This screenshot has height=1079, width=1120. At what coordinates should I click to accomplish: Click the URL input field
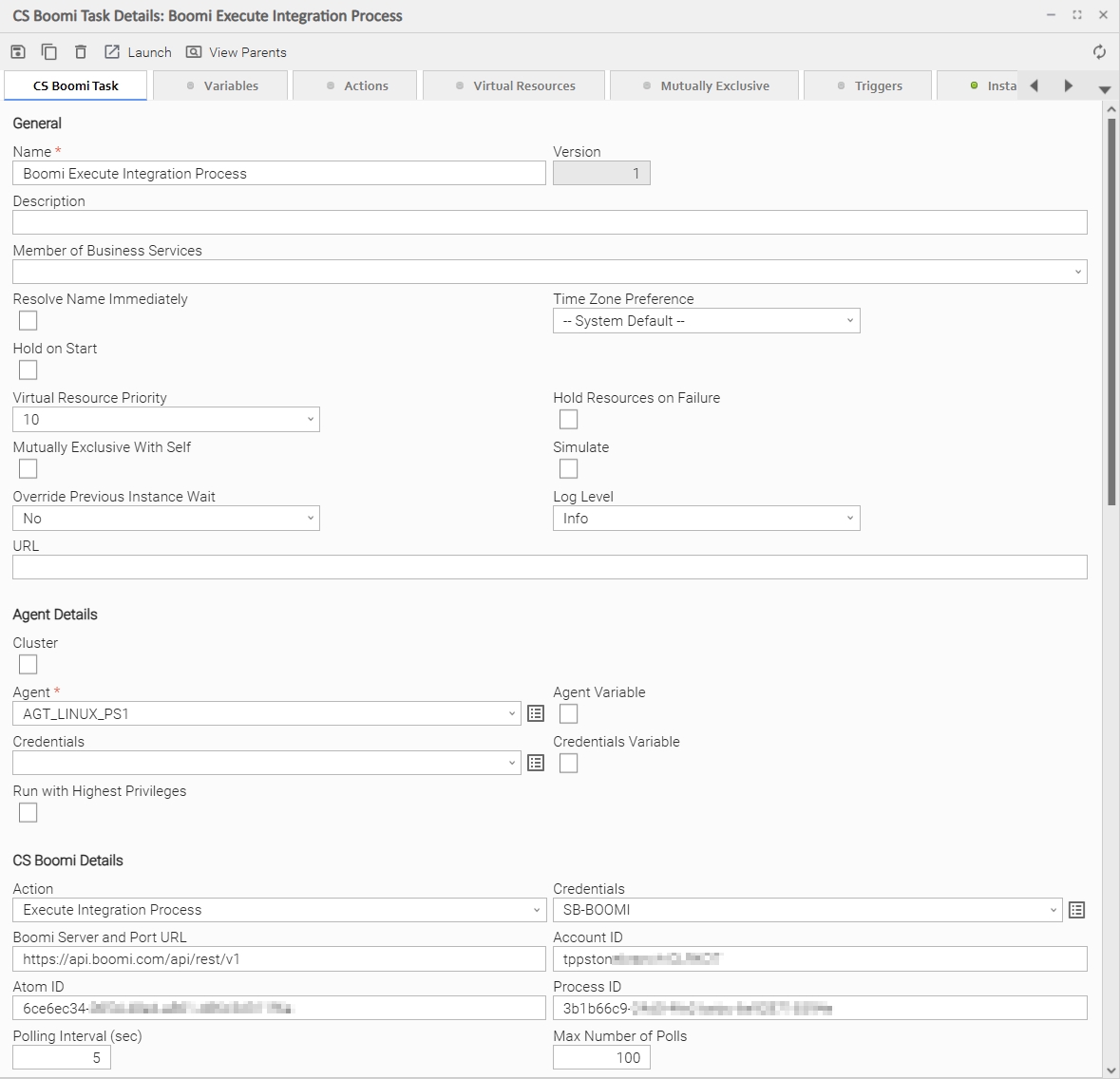(x=550, y=567)
